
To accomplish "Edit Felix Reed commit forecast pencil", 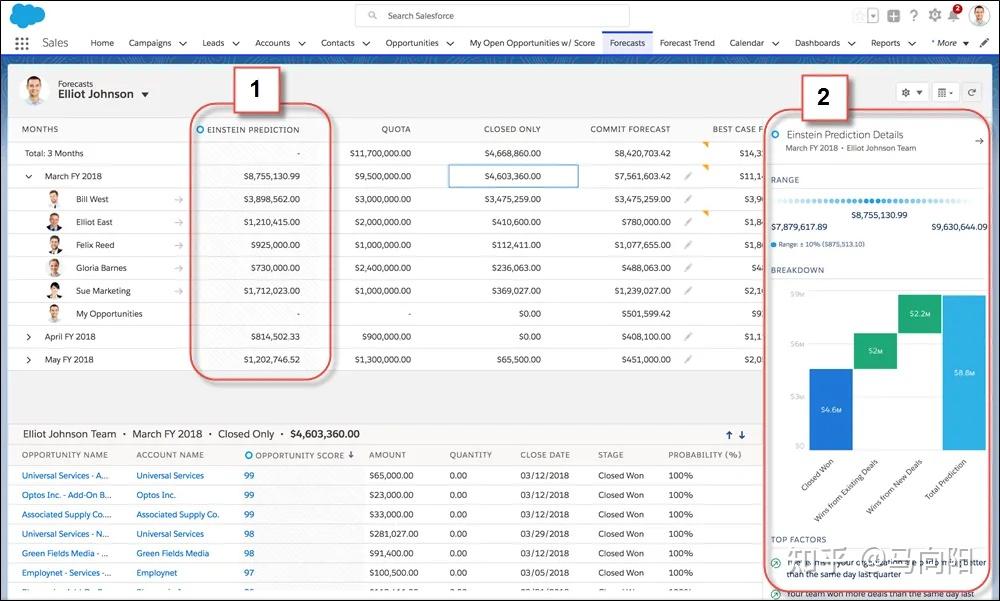I will pyautogui.click(x=688, y=245).
